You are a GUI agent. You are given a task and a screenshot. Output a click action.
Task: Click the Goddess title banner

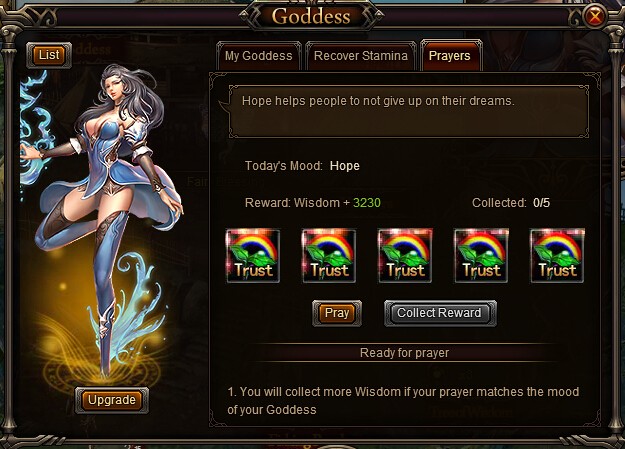(x=311, y=16)
